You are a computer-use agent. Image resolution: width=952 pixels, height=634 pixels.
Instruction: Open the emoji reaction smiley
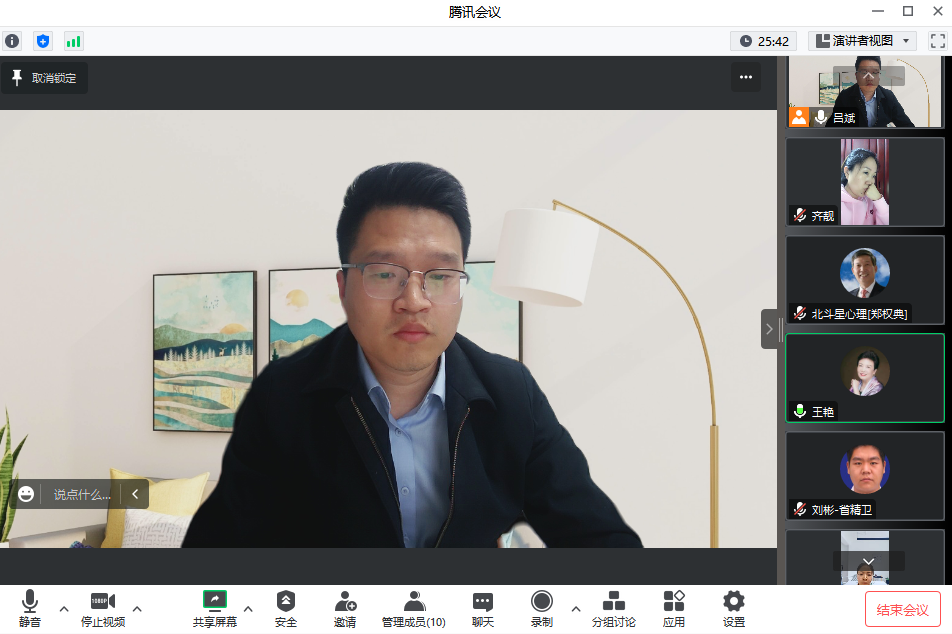(26, 494)
